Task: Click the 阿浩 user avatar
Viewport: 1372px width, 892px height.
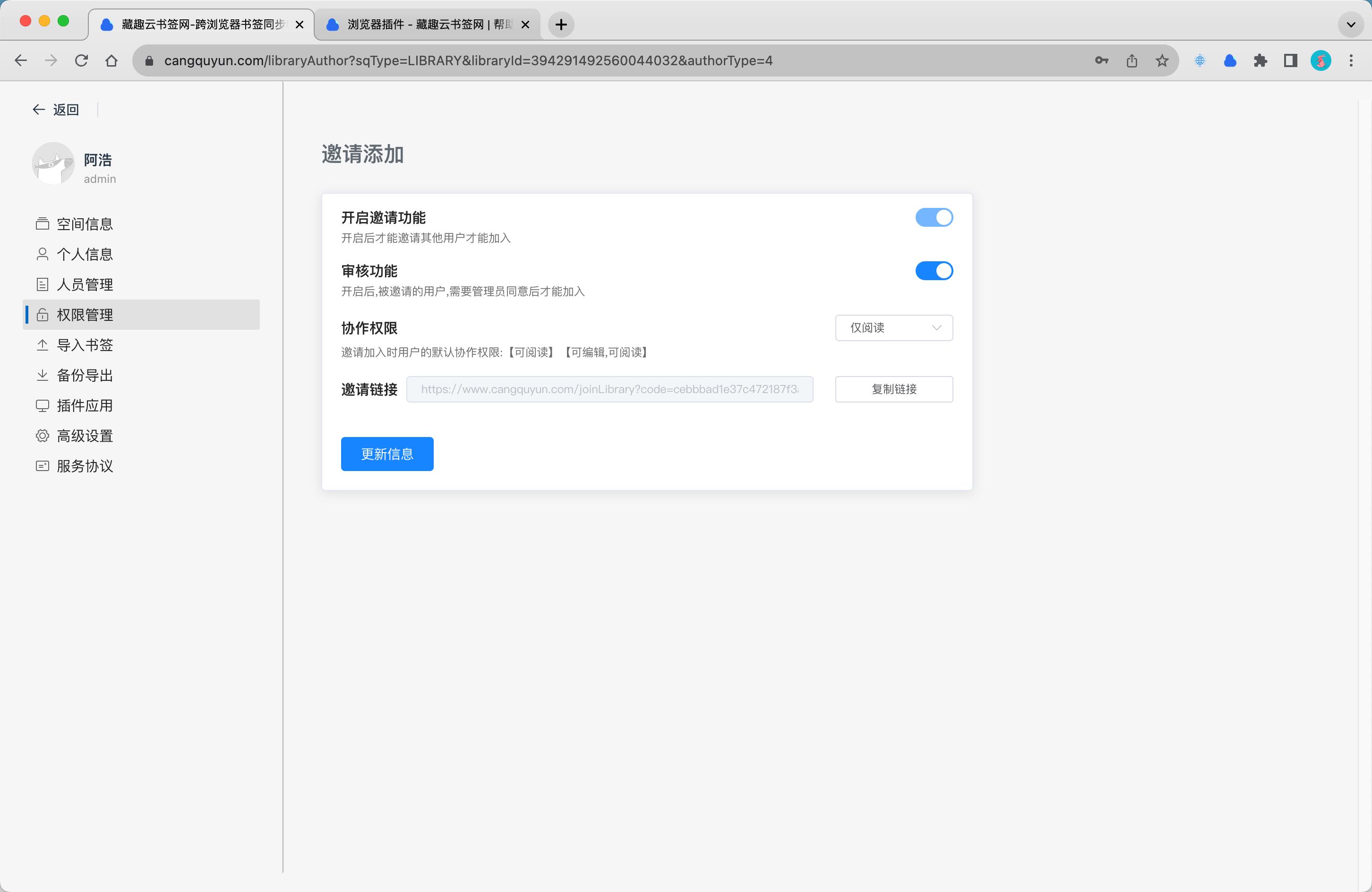Action: 53,164
